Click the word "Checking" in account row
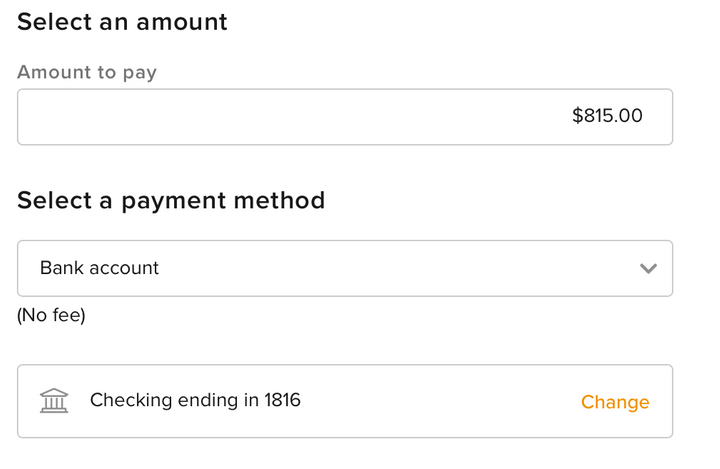 [129, 400]
